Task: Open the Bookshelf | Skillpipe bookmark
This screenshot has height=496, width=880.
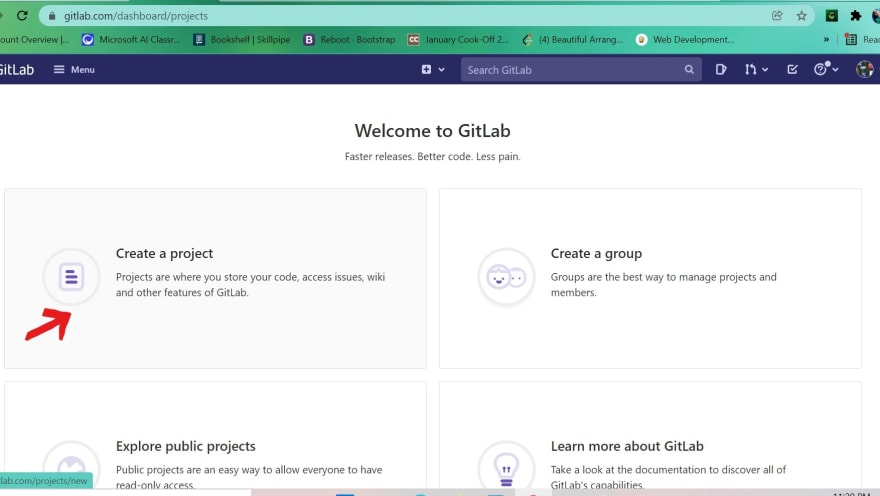Action: tap(242, 39)
